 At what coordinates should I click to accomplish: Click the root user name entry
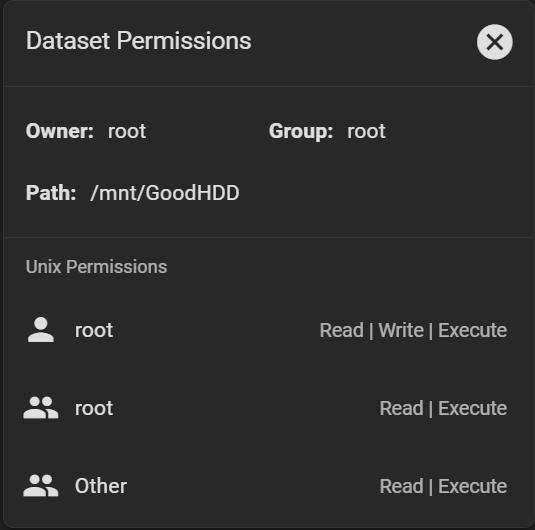point(94,330)
